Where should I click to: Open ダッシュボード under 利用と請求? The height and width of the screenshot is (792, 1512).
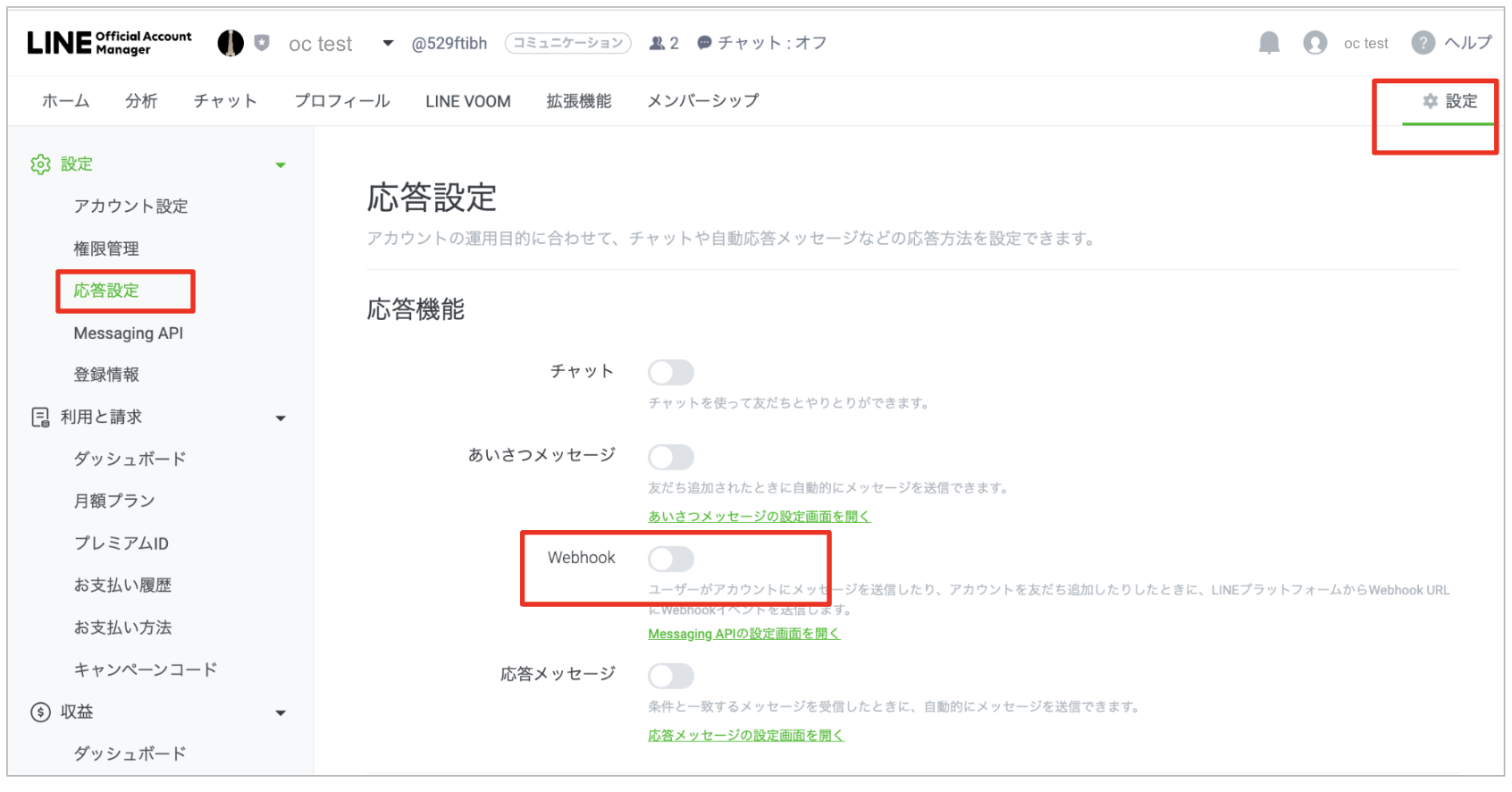coord(130,459)
